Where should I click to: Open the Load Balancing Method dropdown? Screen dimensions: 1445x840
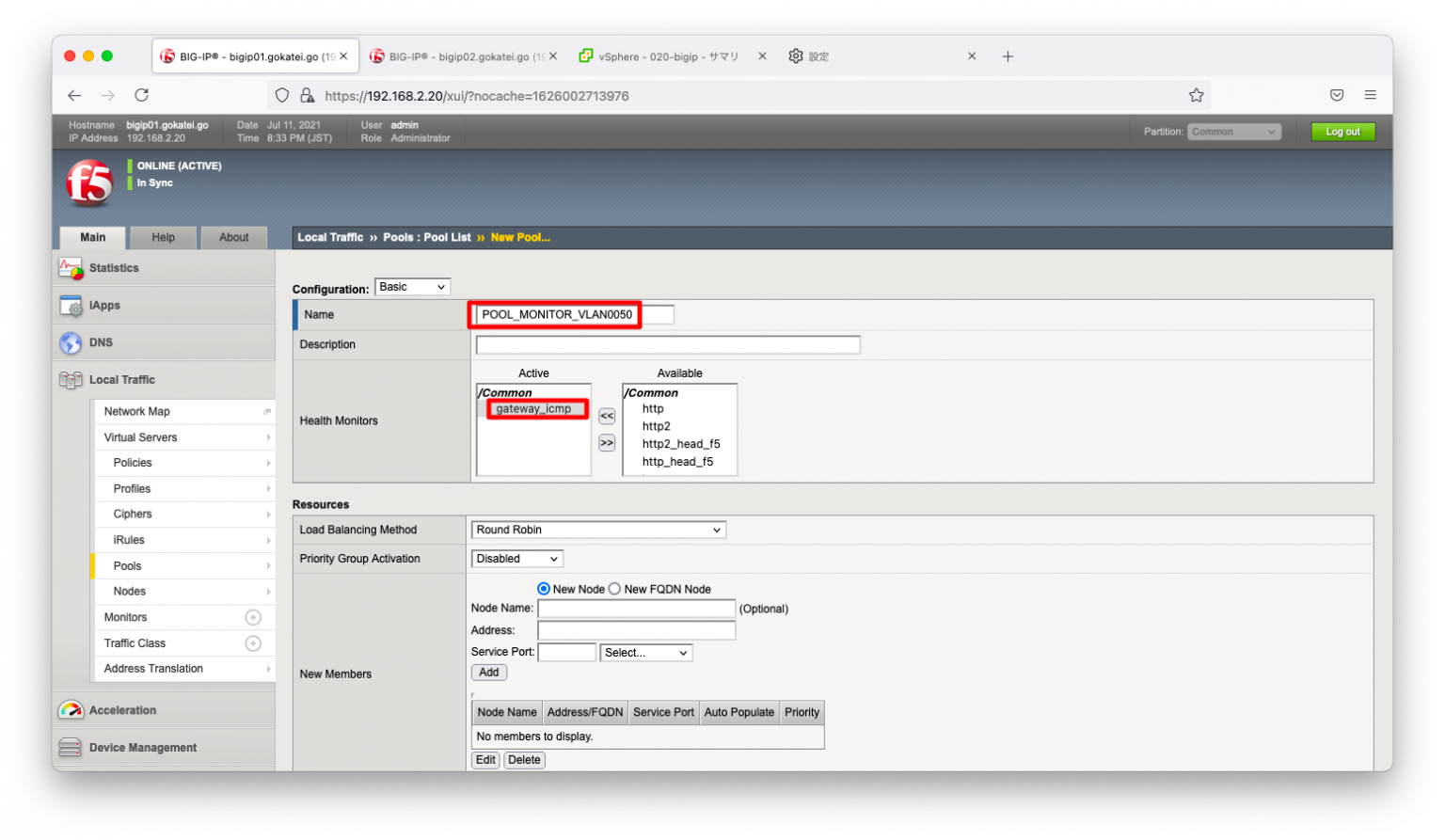coord(598,531)
